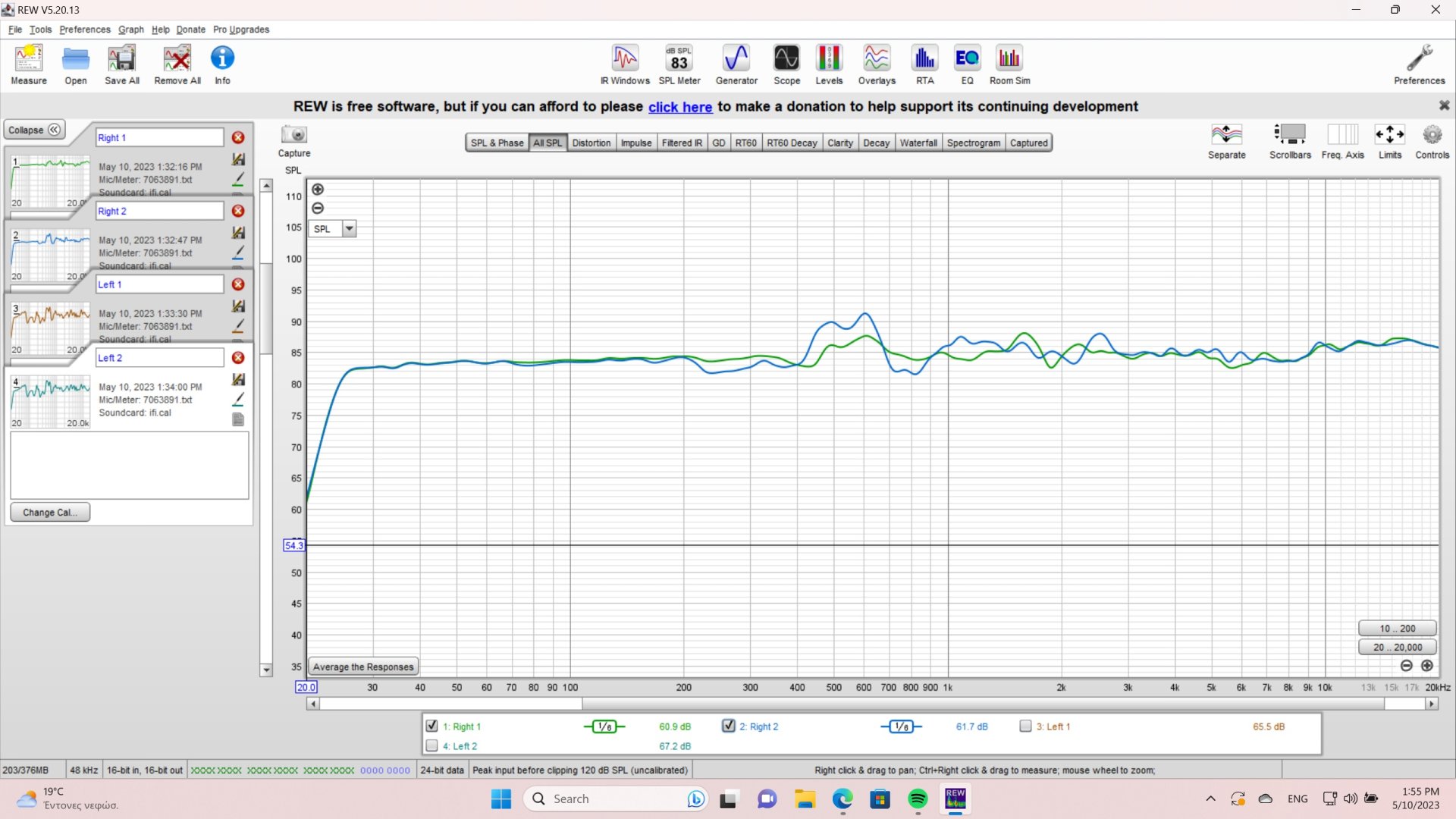Click the 20.0 frequency start field
1456x819 pixels.
(306, 687)
